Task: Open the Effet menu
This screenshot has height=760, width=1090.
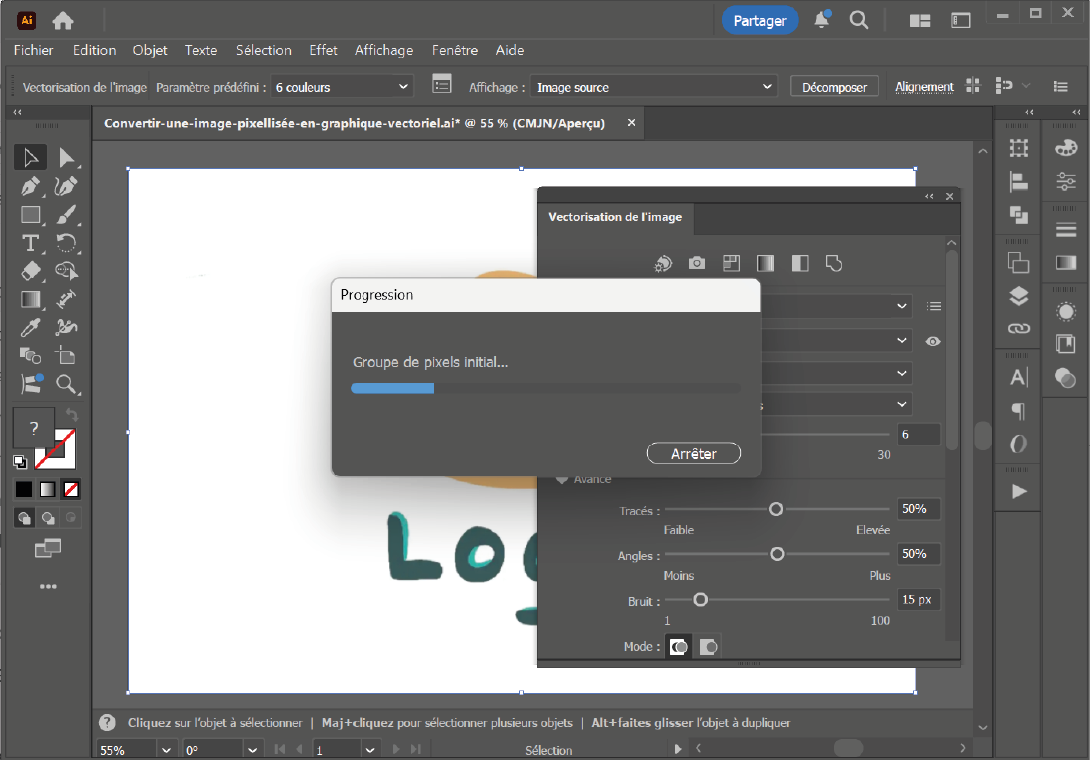Action: click(323, 50)
